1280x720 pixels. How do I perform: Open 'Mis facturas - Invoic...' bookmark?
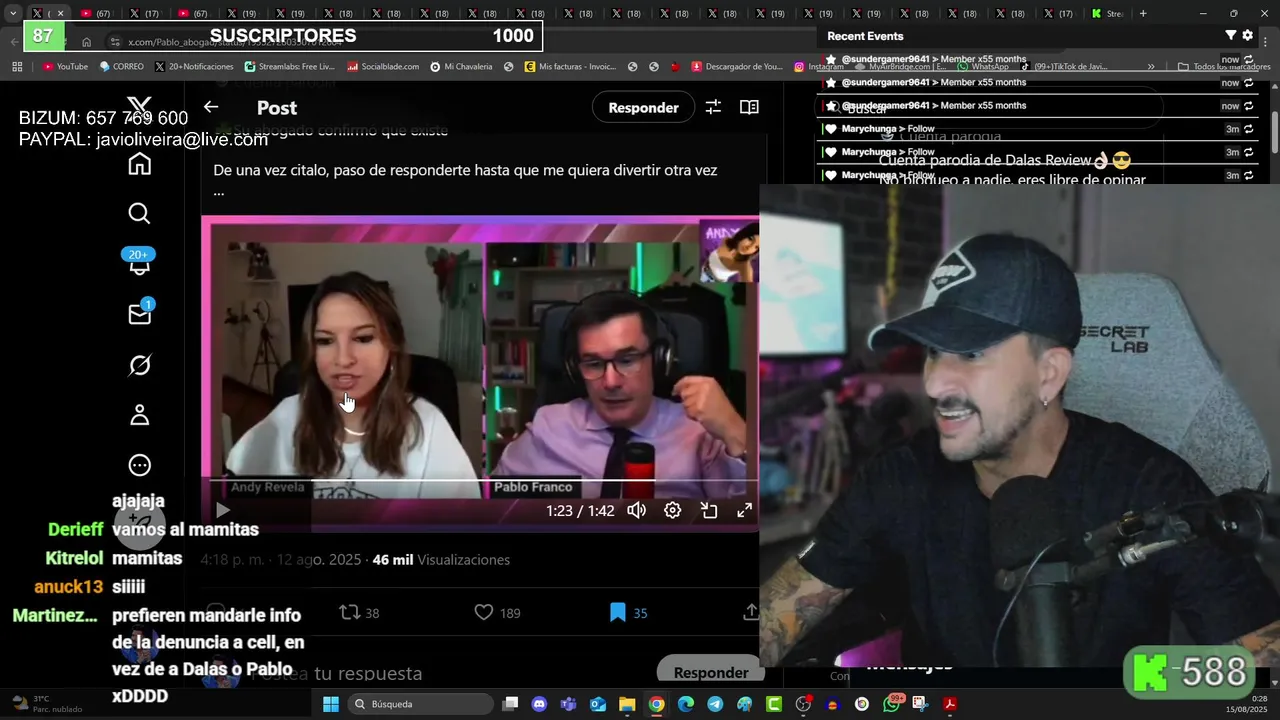570,67
